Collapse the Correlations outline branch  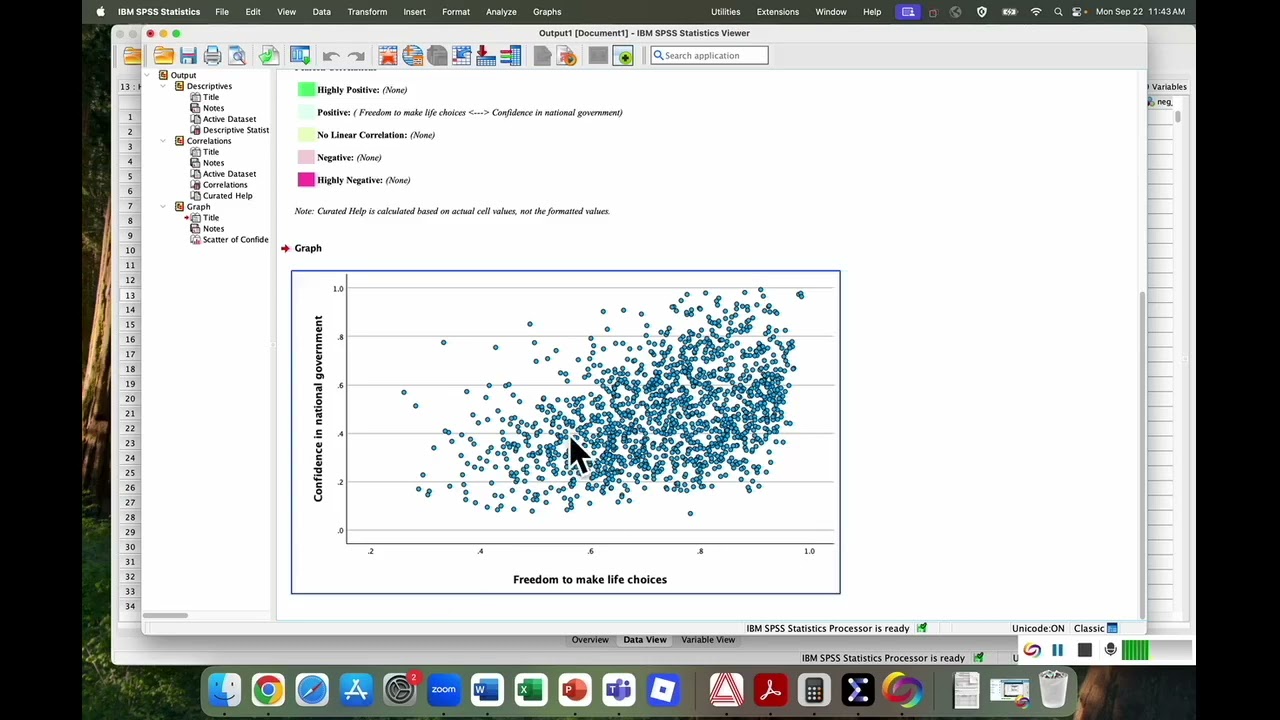[x=164, y=141]
